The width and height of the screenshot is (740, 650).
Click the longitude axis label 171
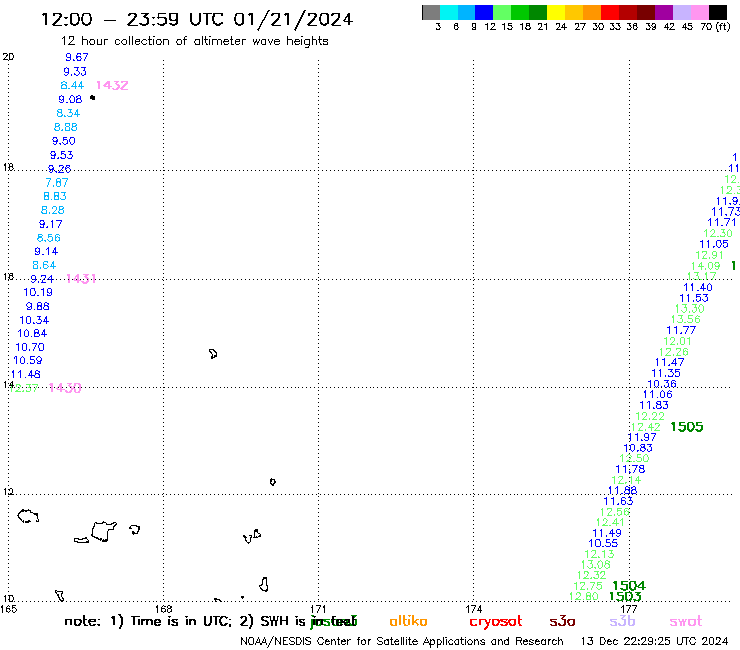click(318, 609)
